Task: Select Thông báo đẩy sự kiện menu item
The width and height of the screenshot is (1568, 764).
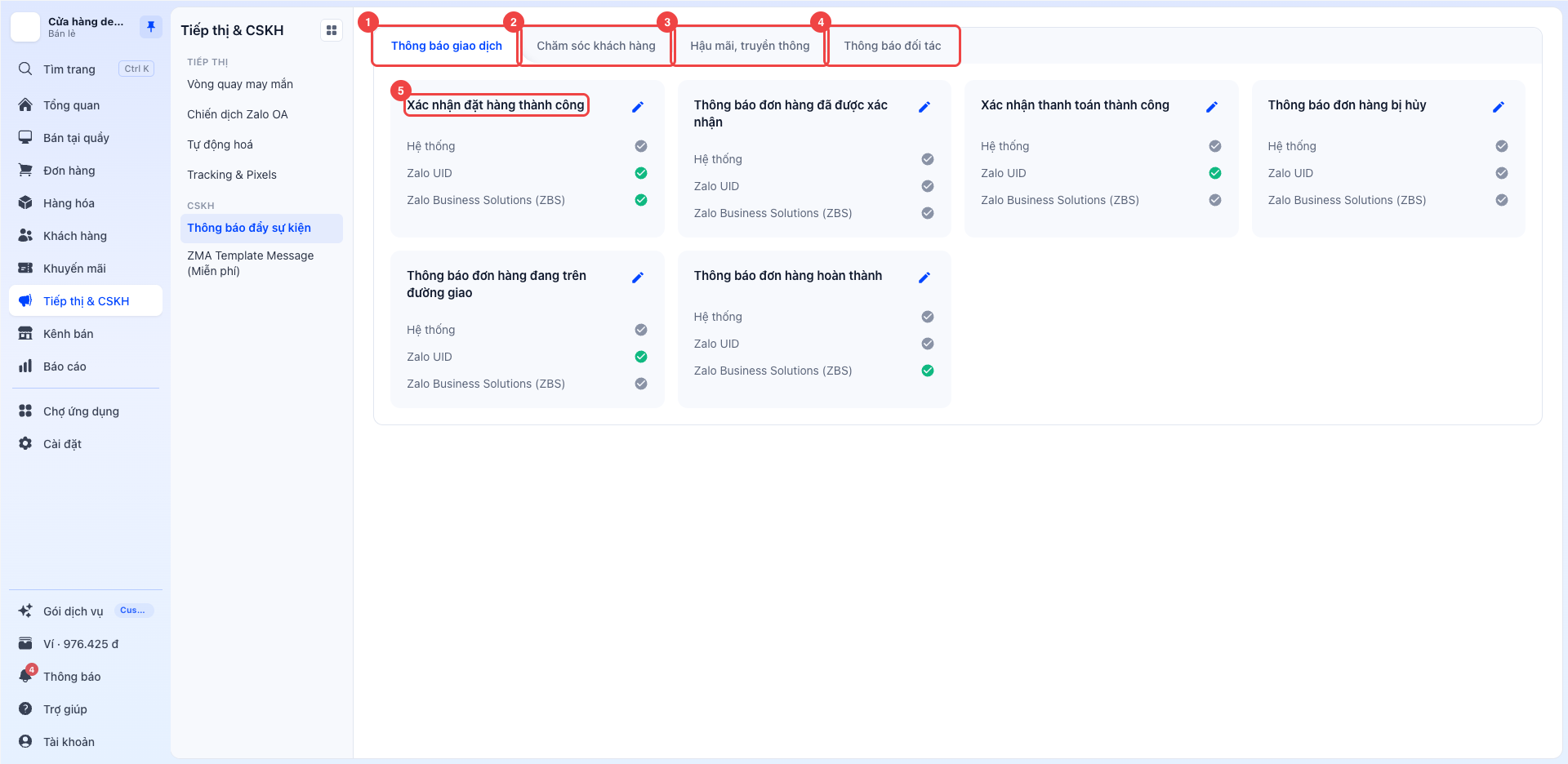Action: pyautogui.click(x=261, y=228)
